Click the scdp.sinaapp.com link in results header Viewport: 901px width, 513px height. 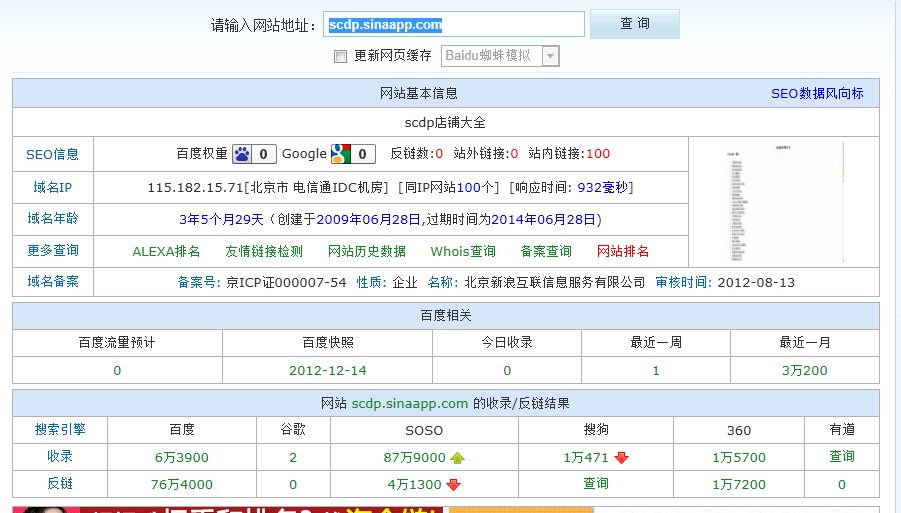409,404
